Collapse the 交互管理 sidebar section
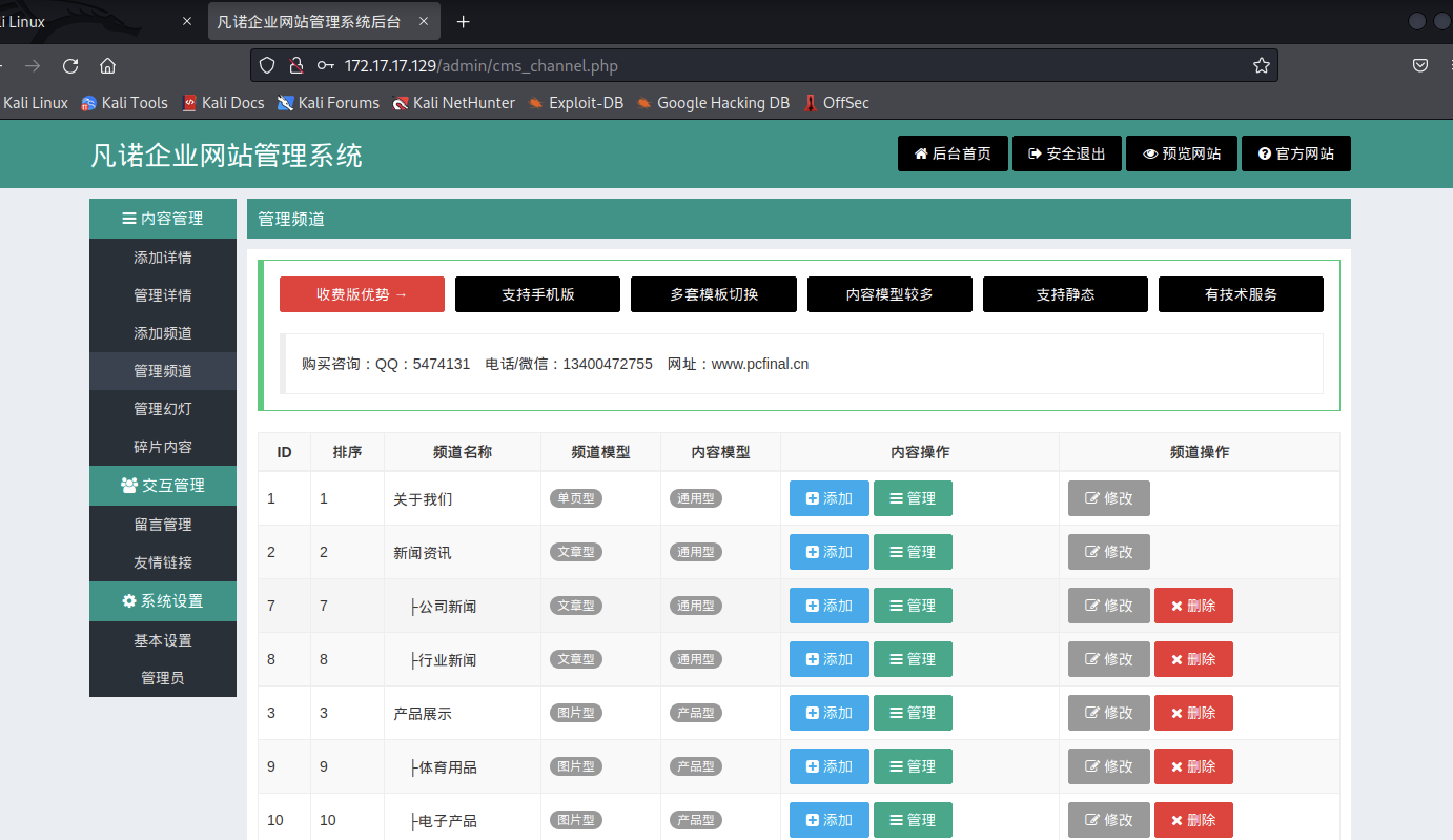The height and width of the screenshot is (840, 1453). [162, 485]
